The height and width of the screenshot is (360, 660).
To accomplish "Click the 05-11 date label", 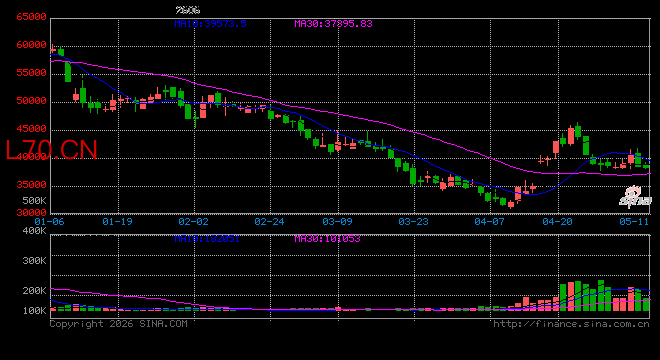I will click(634, 221).
